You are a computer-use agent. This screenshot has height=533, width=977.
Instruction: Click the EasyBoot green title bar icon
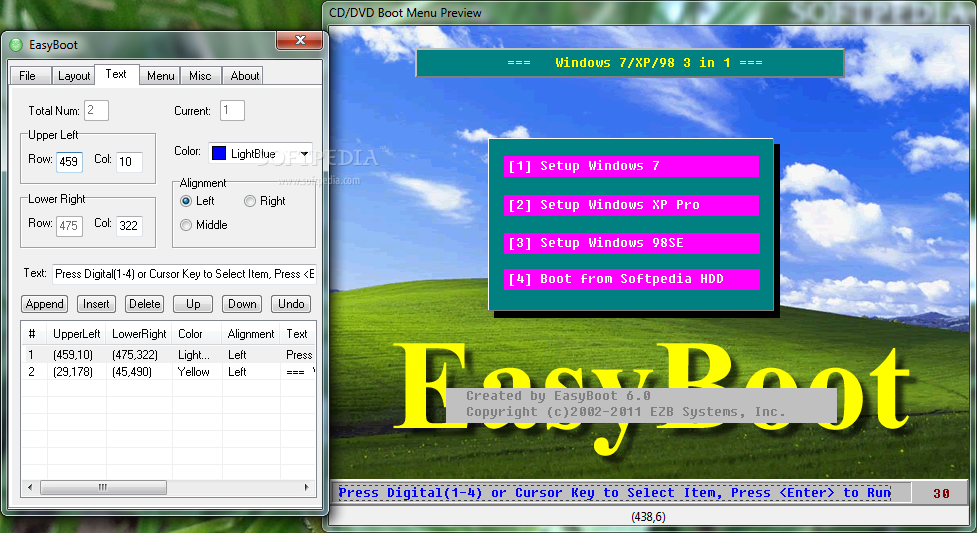[16, 45]
